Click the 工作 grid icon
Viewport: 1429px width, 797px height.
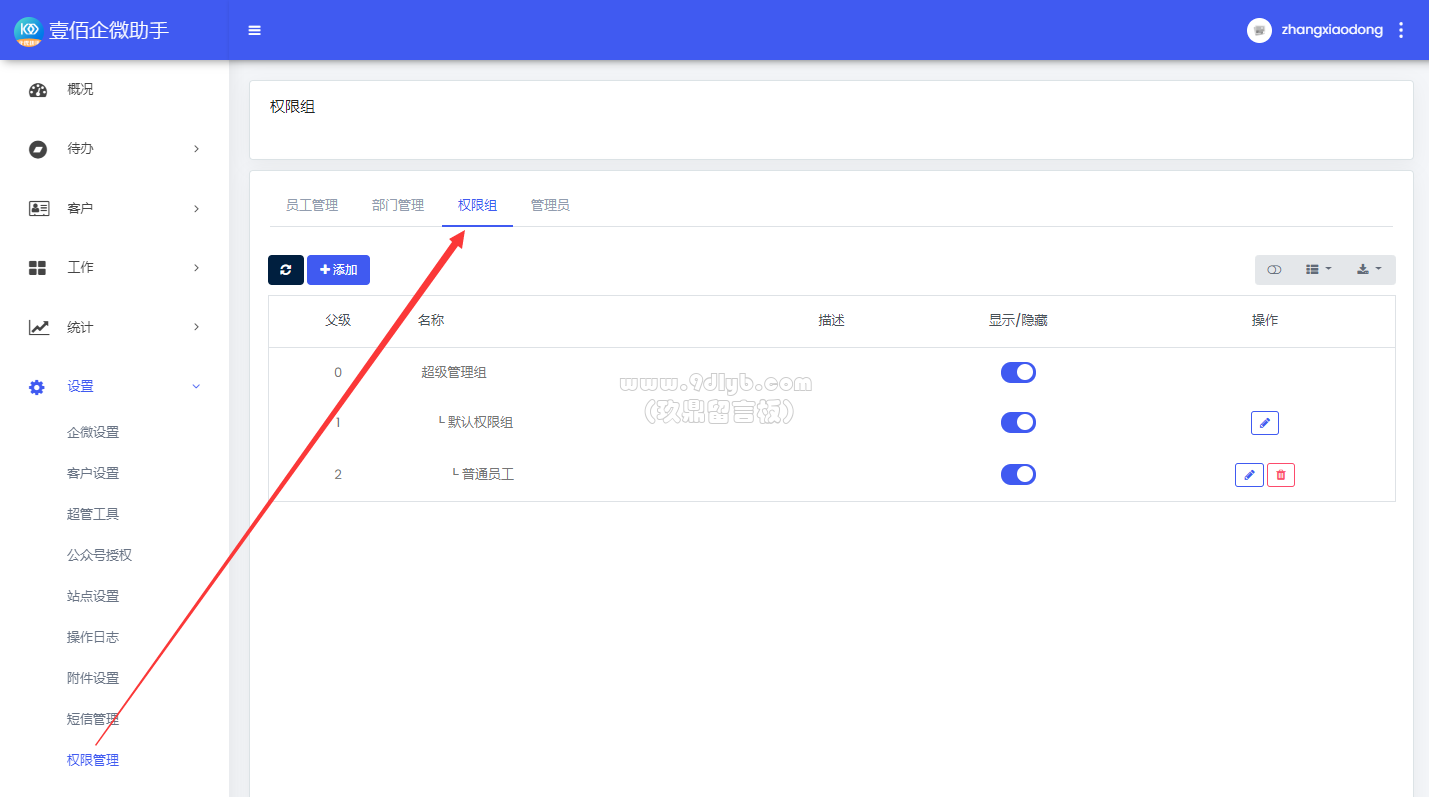[x=38, y=268]
